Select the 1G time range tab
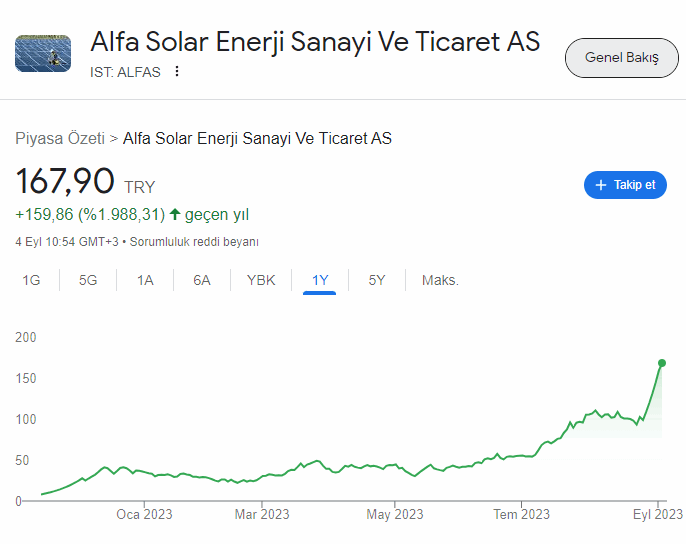This screenshot has height=544, width=686. click(31, 280)
